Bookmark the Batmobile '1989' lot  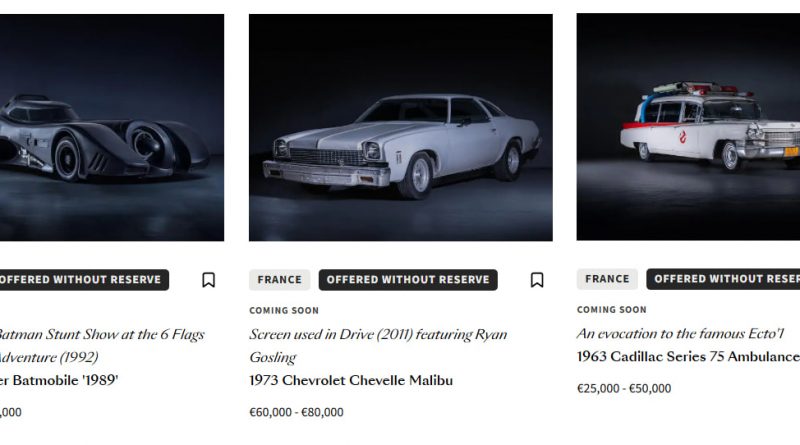(x=208, y=280)
